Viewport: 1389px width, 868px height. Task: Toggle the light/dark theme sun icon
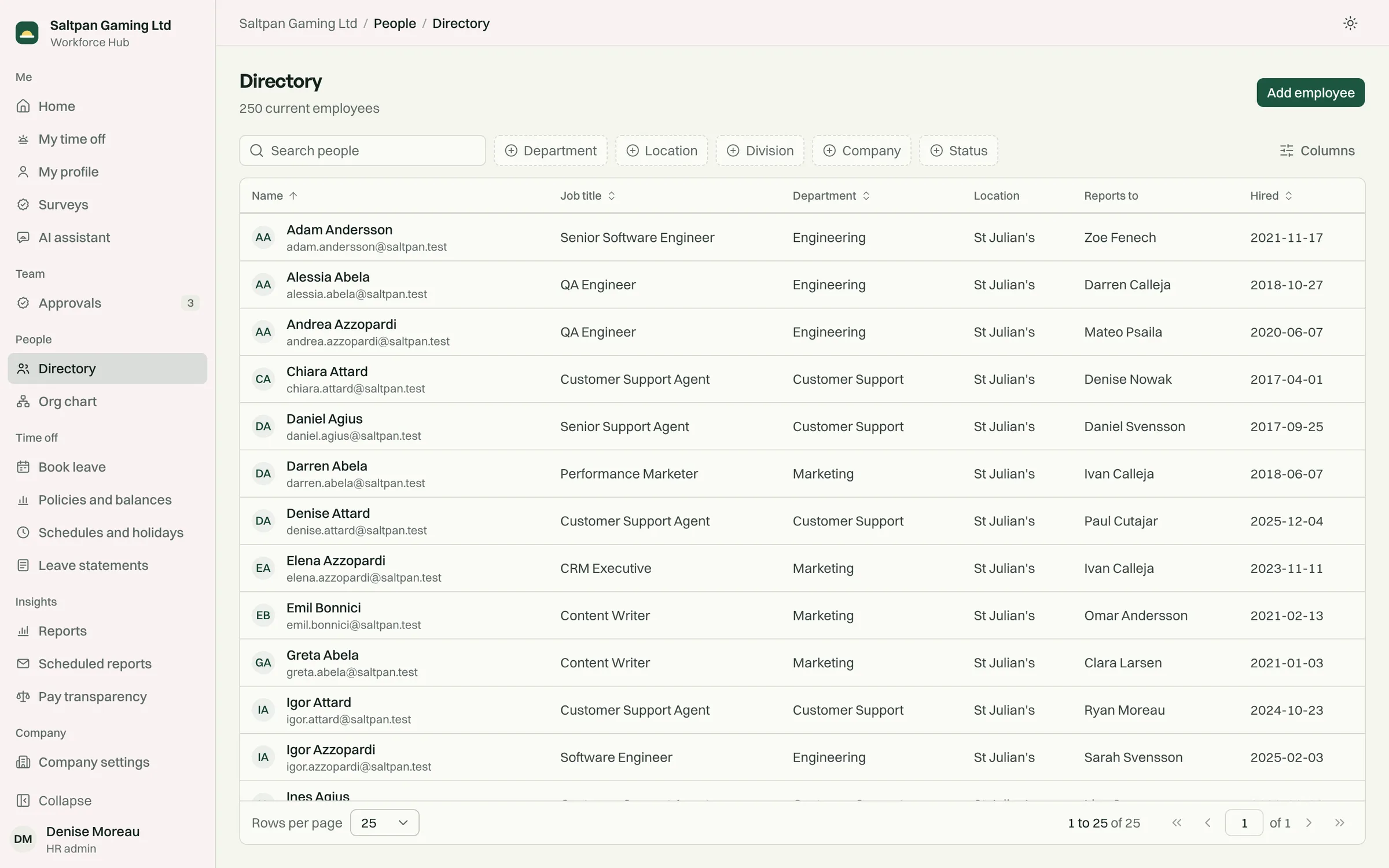point(1350,23)
